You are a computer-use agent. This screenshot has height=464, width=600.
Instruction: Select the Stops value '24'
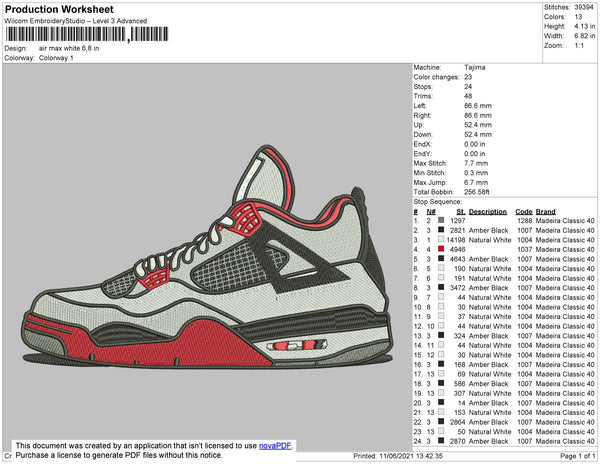click(468, 86)
